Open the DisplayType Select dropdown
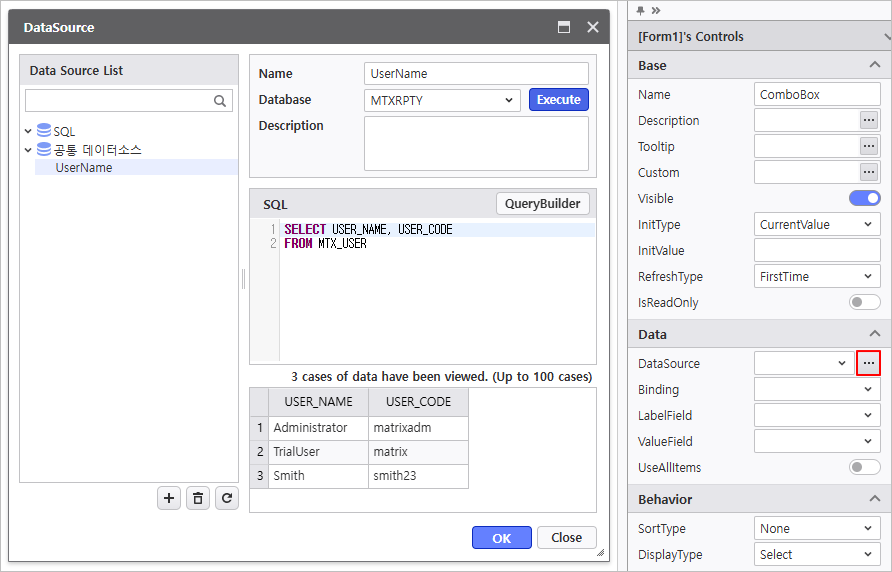The height and width of the screenshot is (572, 892). (x=817, y=554)
